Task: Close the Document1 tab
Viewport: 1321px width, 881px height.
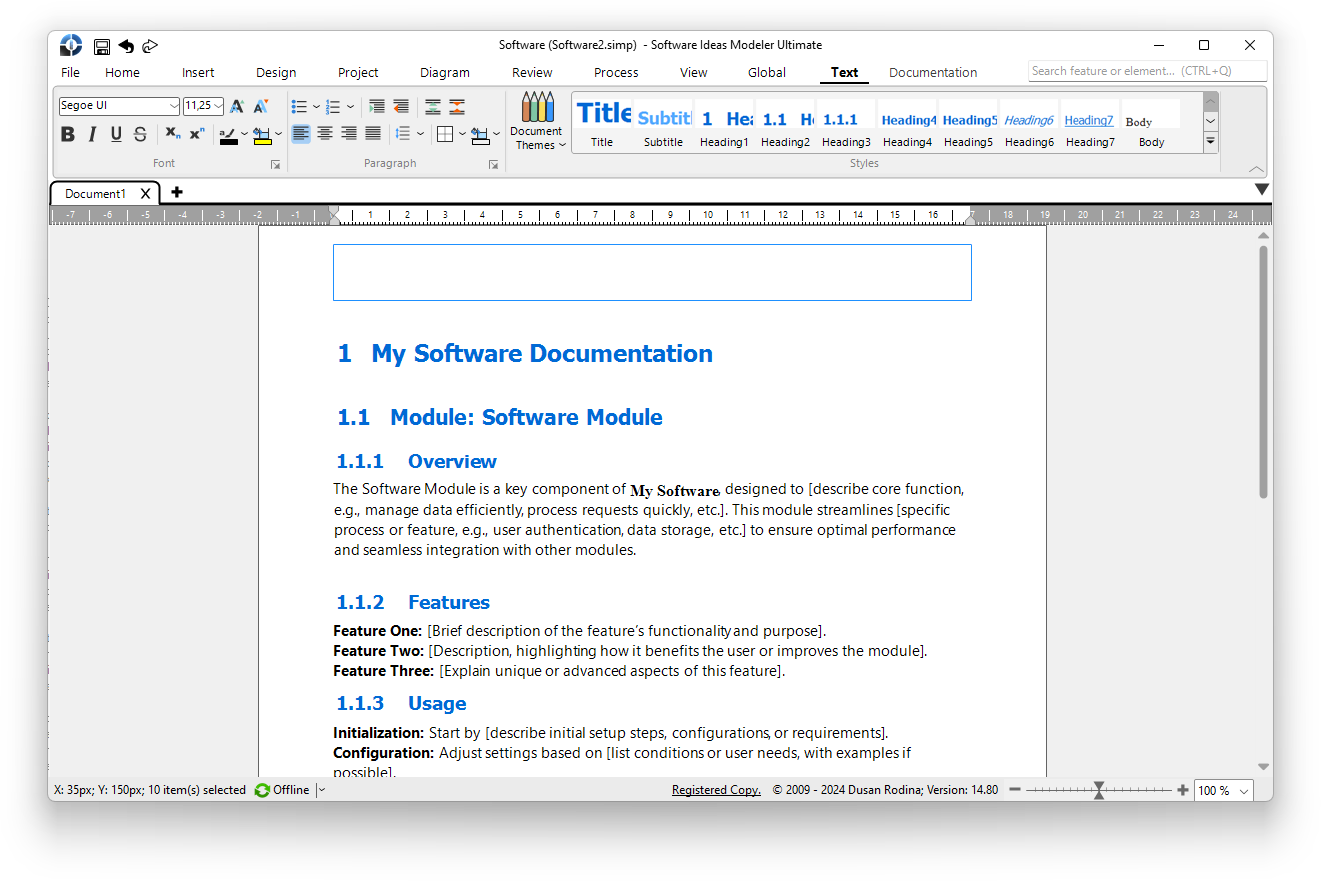Action: [x=145, y=194]
